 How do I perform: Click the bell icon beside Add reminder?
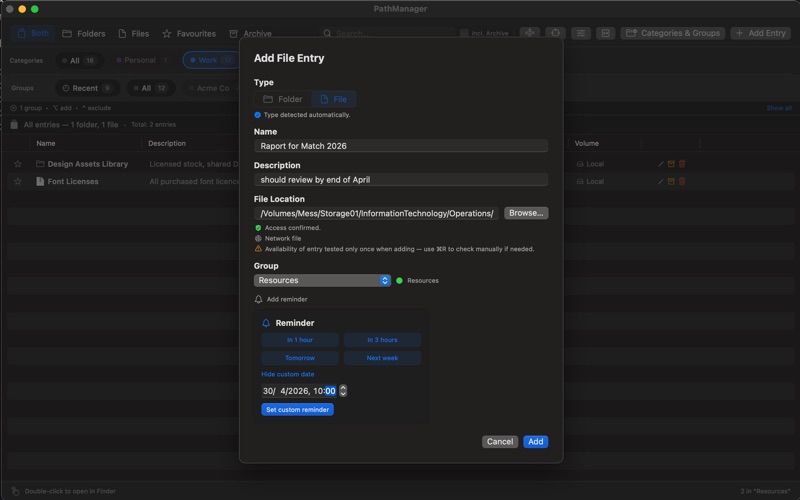pos(258,299)
